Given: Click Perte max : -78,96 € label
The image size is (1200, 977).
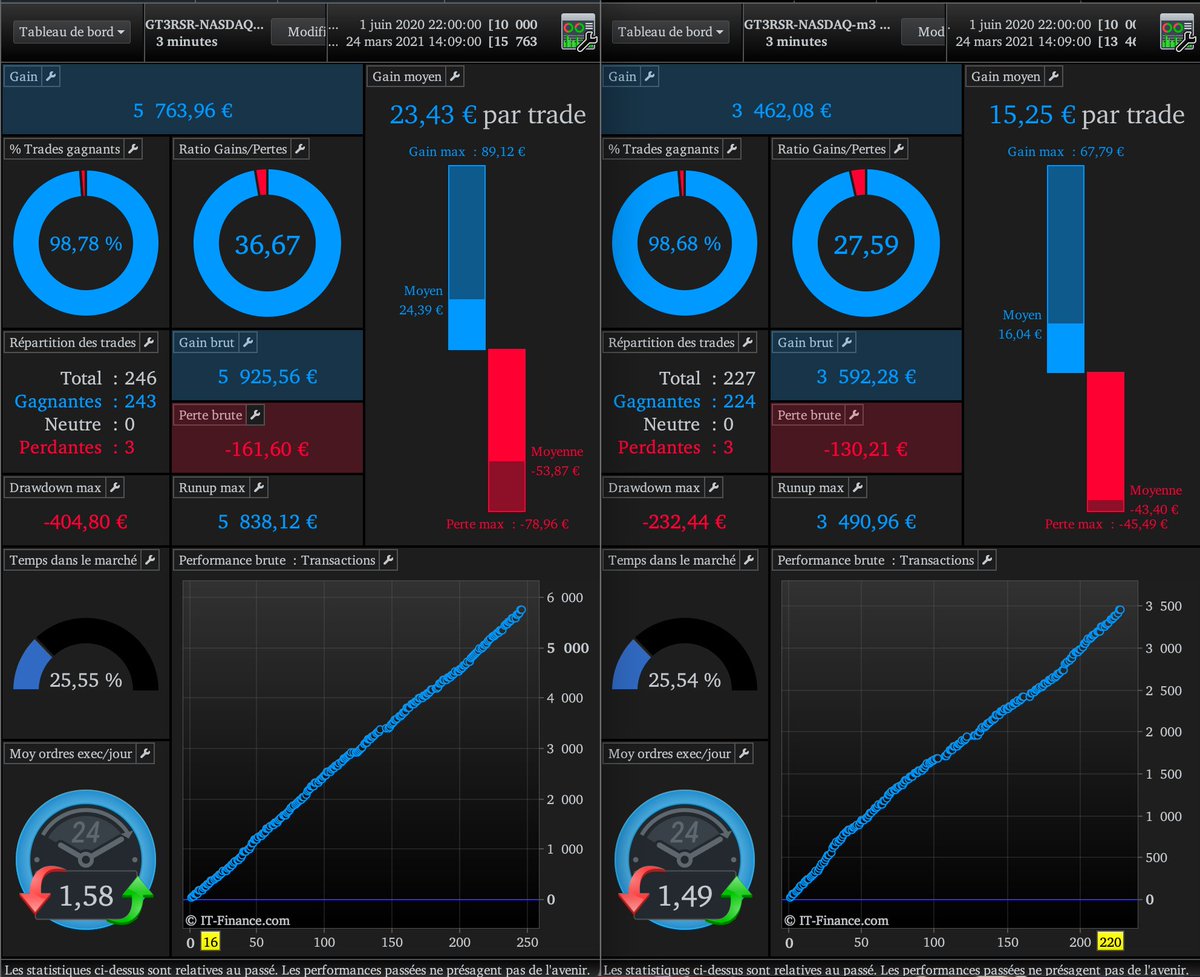Looking at the screenshot, I should tap(507, 524).
